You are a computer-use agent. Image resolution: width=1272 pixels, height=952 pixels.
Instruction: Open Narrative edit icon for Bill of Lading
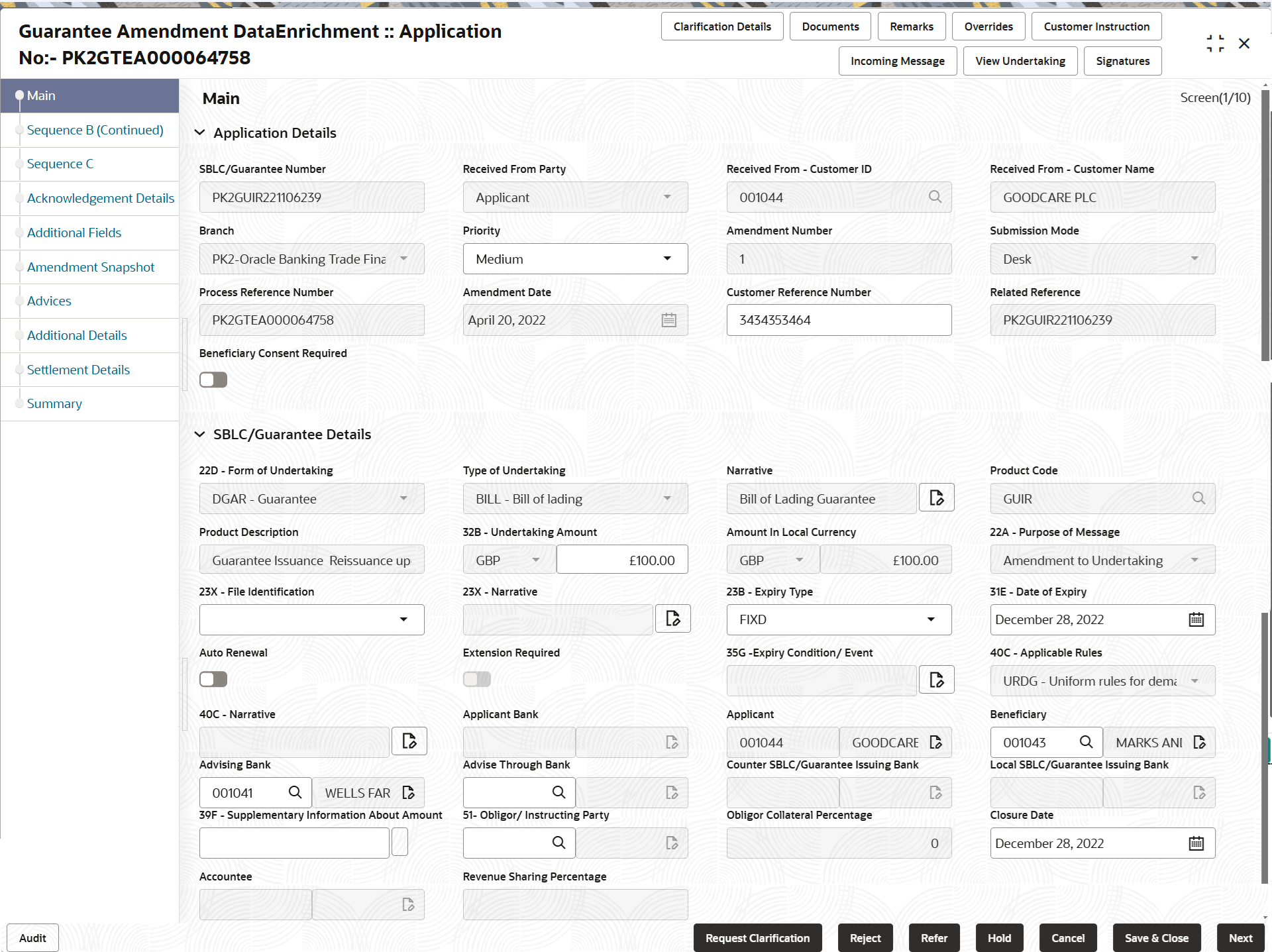tap(936, 498)
